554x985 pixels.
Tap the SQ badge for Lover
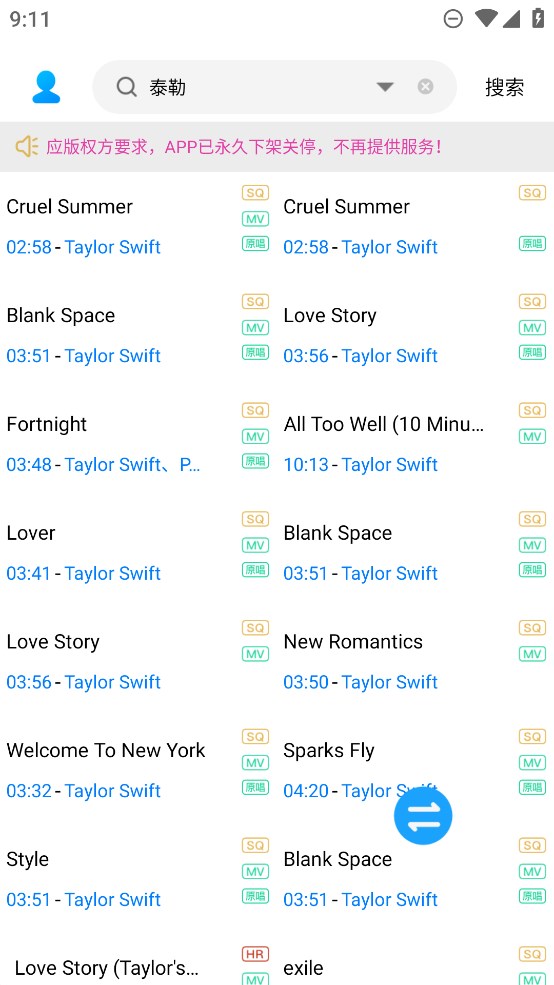256,519
